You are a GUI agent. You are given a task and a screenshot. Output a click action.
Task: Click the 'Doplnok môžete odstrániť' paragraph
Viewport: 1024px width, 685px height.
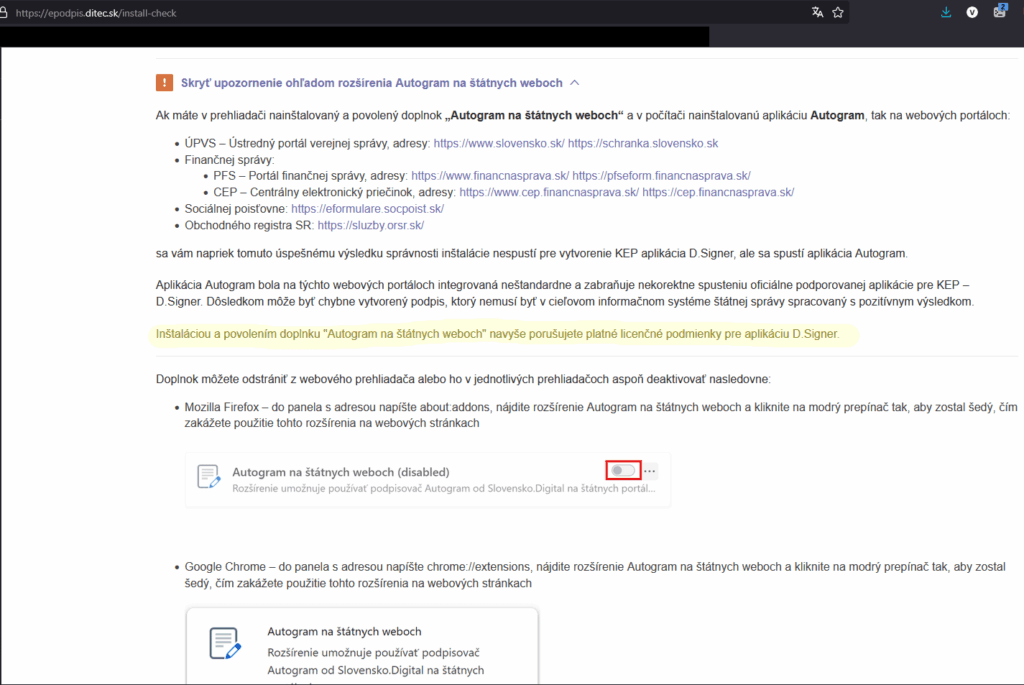[x=463, y=379]
